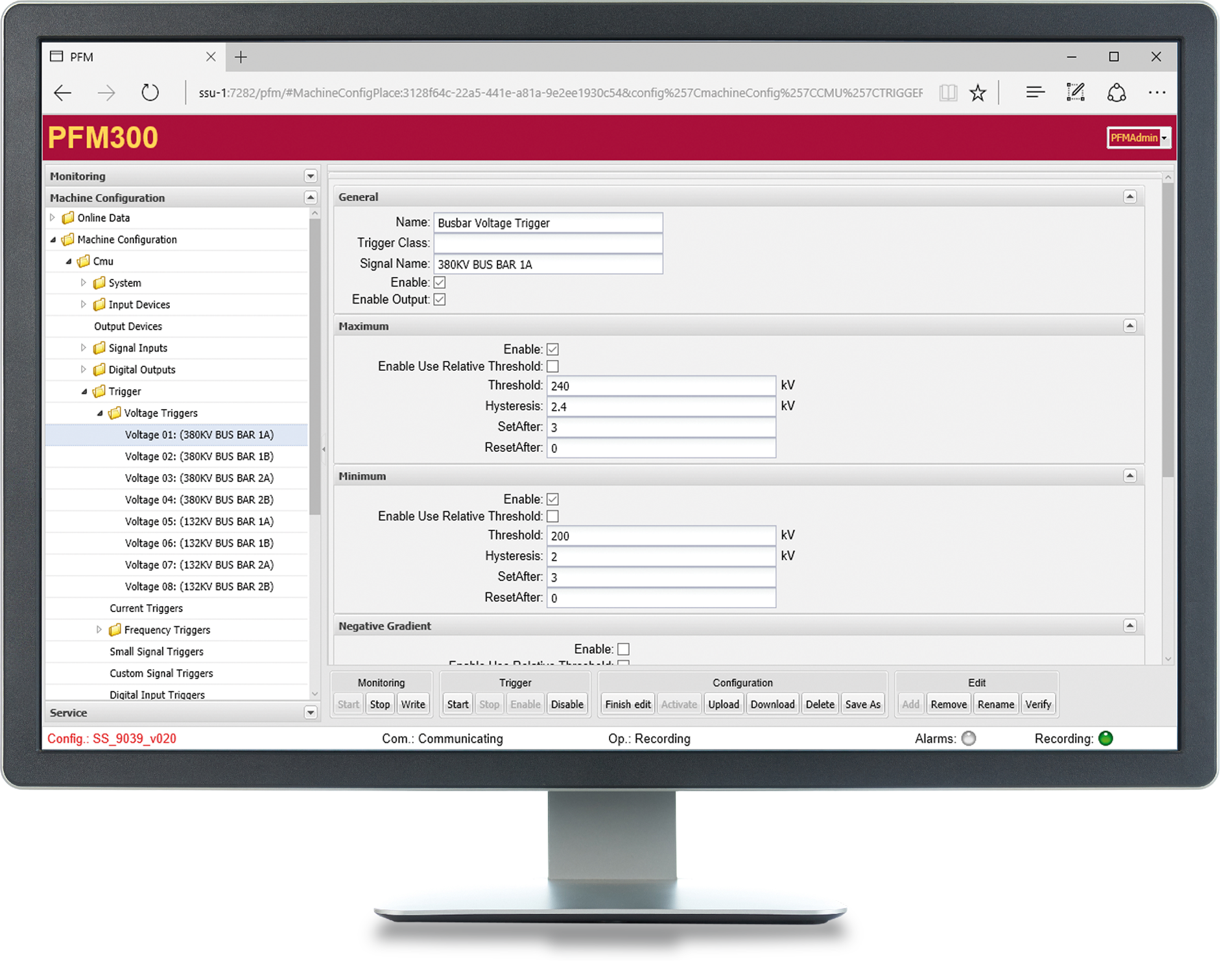Click the browser back arrow

(63, 93)
